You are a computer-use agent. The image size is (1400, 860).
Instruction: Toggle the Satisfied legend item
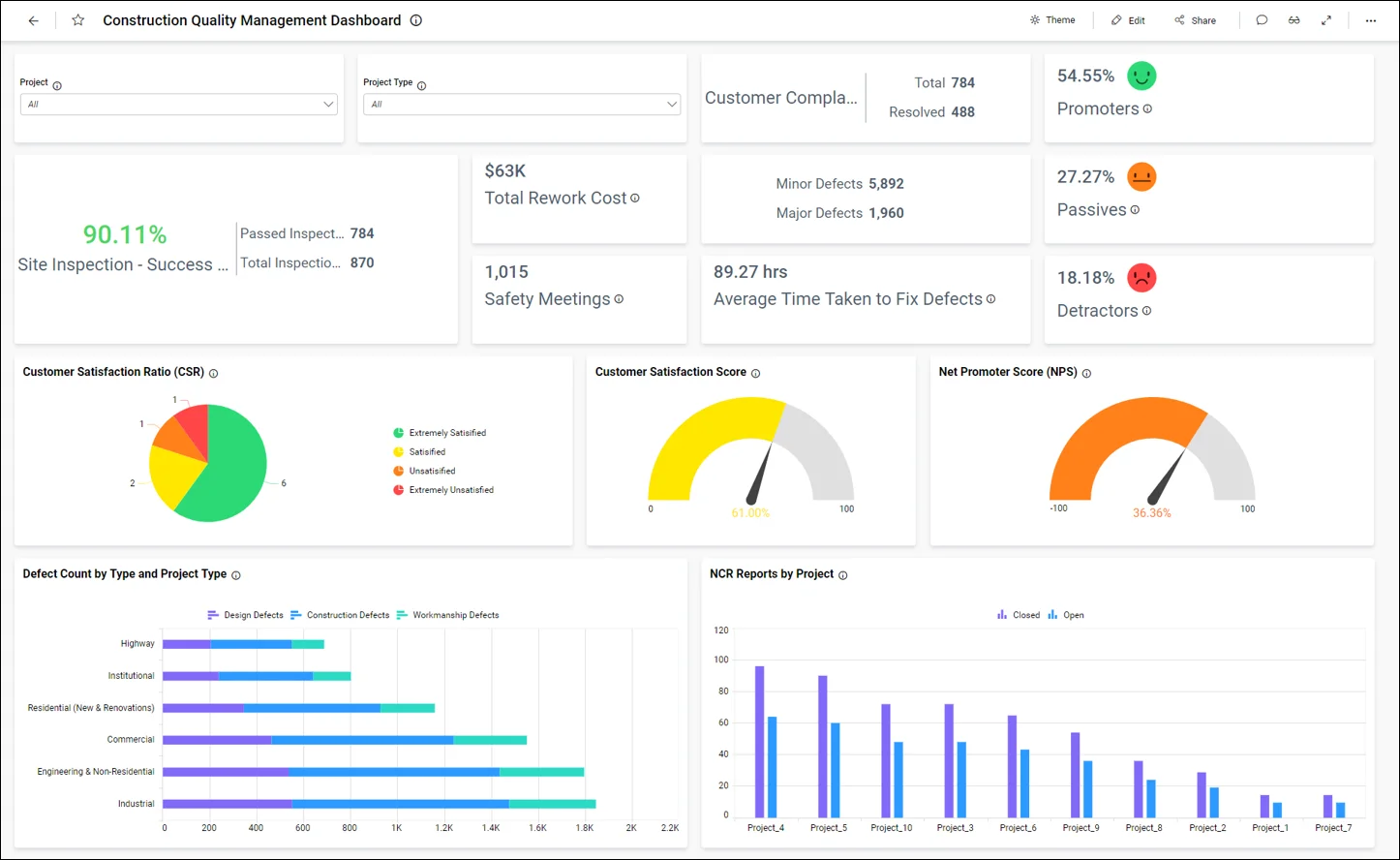click(x=419, y=452)
